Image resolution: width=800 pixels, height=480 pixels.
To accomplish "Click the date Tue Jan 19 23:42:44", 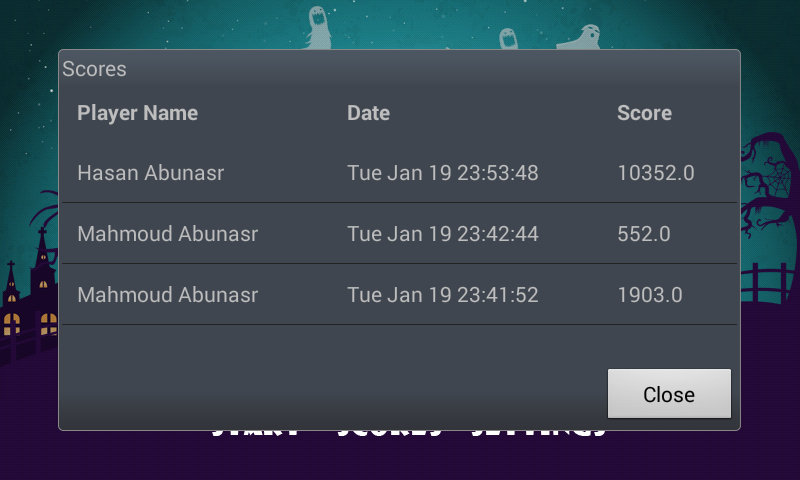I will point(443,234).
